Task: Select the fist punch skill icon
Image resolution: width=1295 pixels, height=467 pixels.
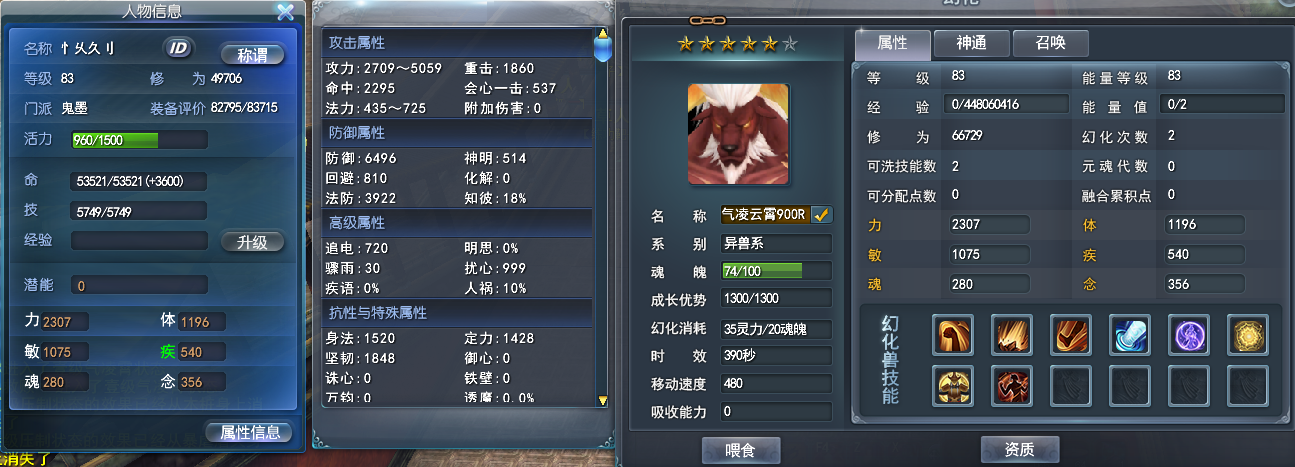Action: point(952,335)
